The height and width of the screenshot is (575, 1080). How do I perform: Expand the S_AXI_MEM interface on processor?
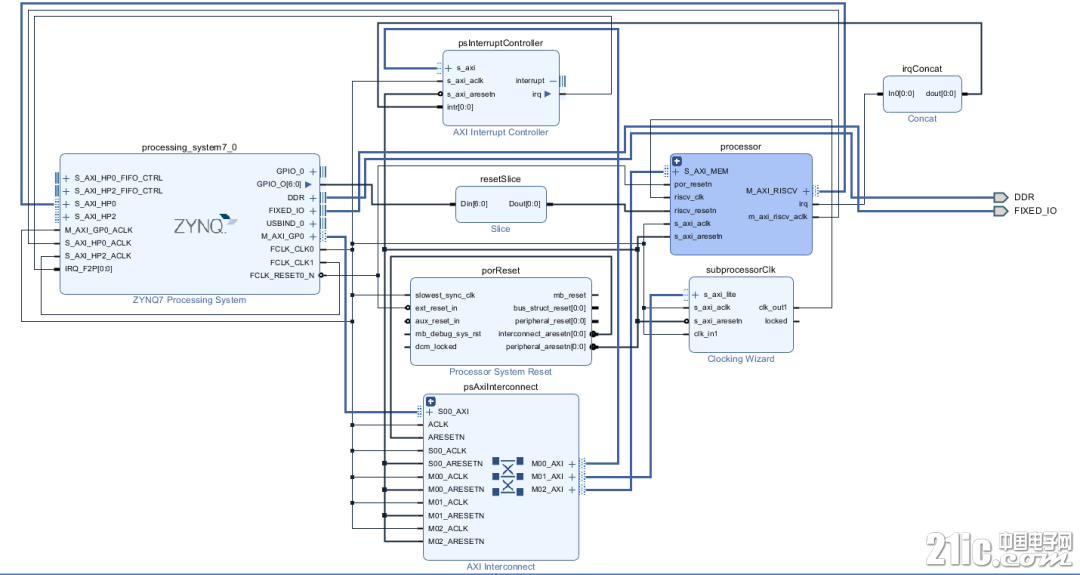tap(676, 171)
